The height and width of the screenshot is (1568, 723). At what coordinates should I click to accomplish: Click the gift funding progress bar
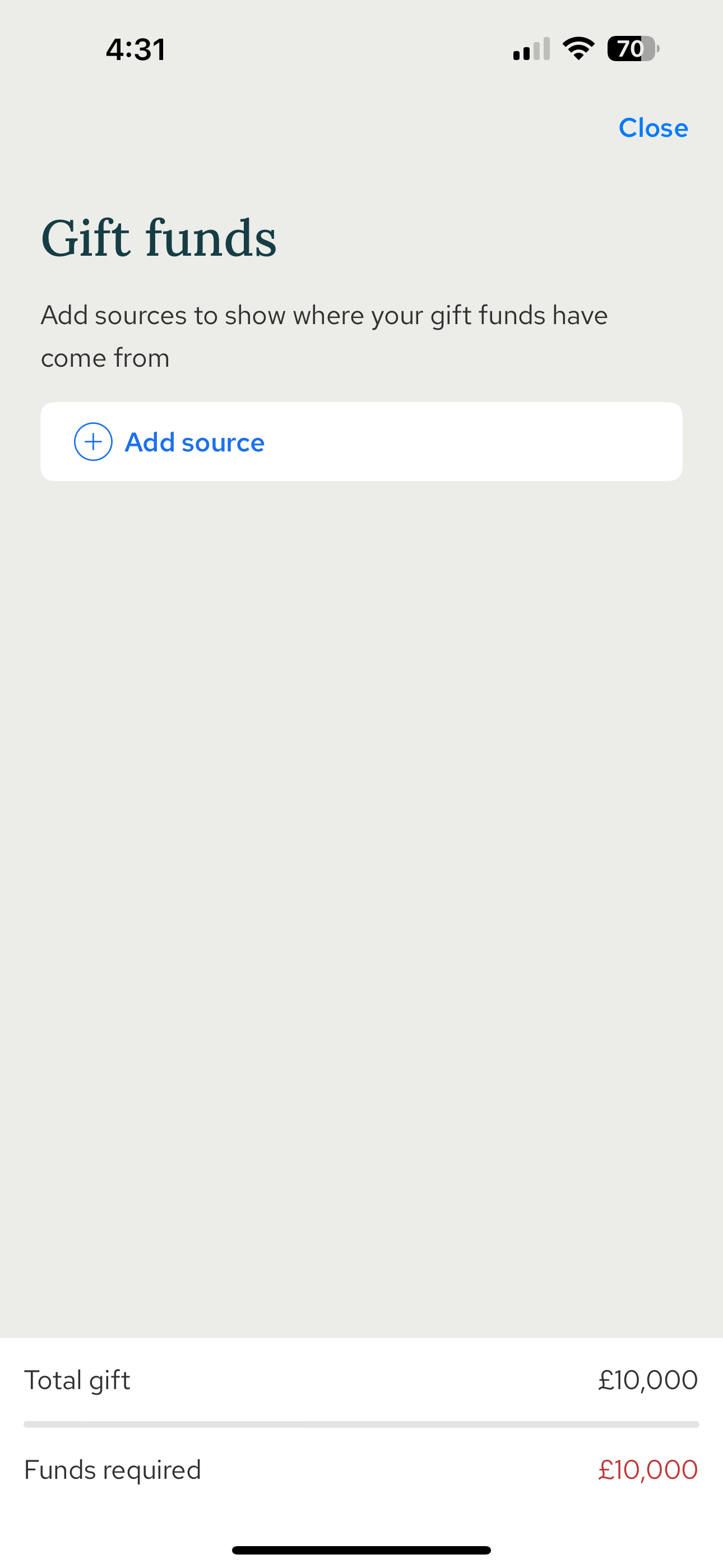[x=361, y=1424]
